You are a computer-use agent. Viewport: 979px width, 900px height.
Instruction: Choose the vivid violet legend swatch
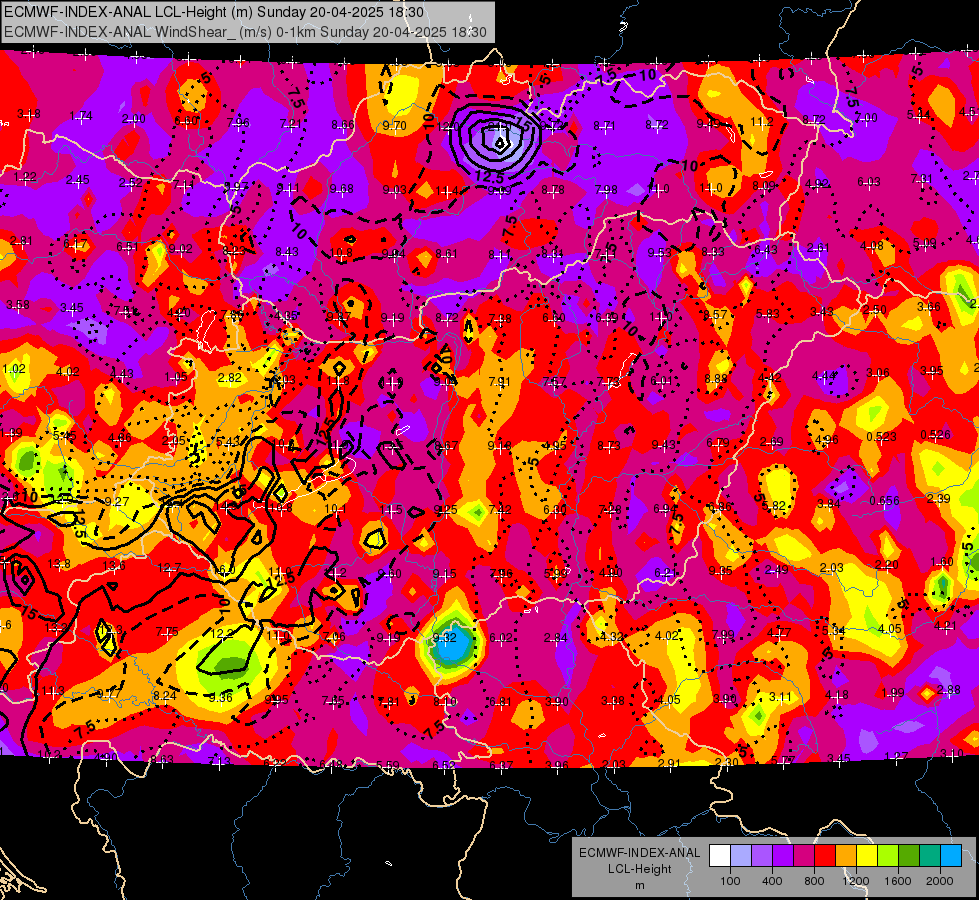coord(783,856)
